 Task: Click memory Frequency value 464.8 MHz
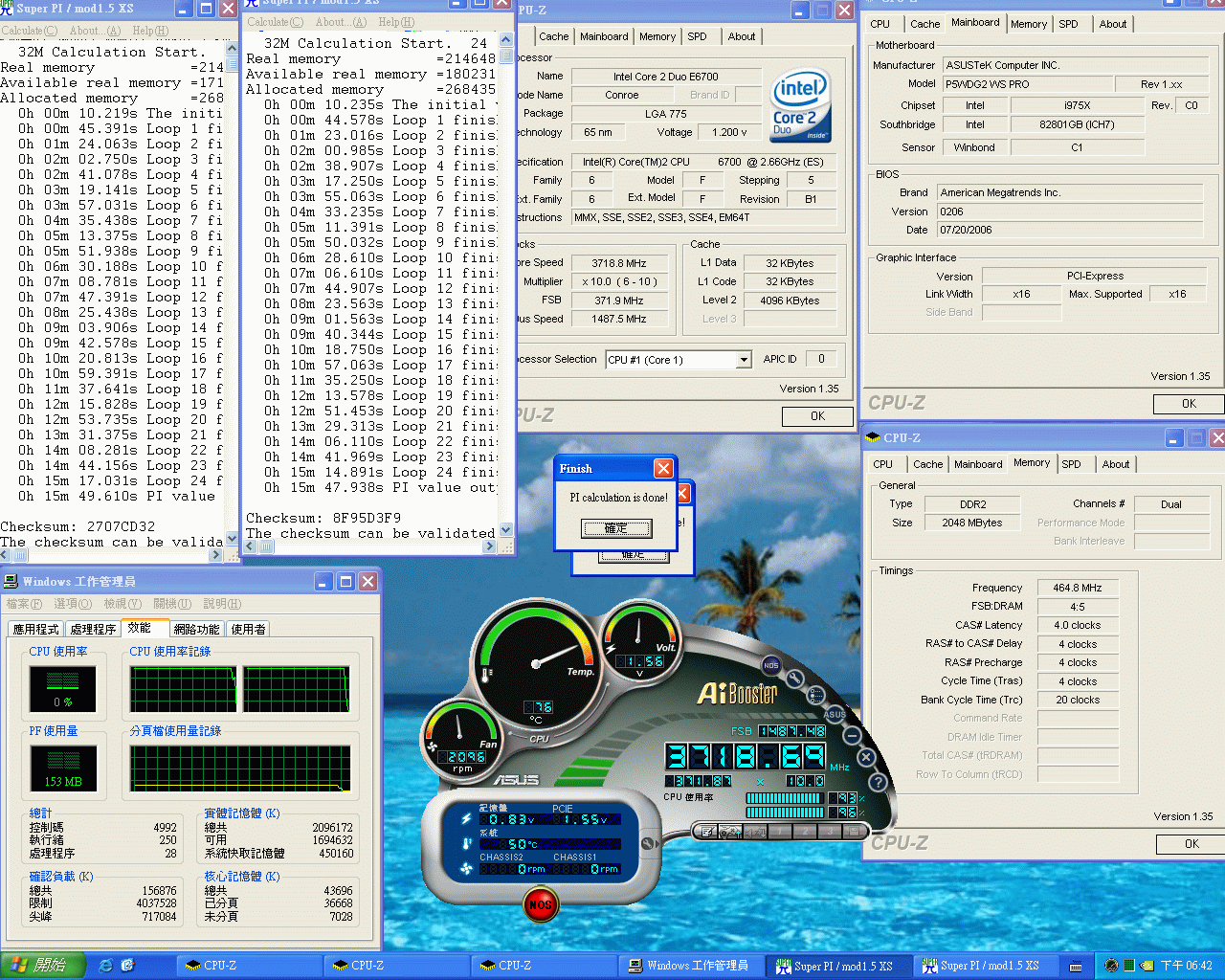click(x=1078, y=589)
